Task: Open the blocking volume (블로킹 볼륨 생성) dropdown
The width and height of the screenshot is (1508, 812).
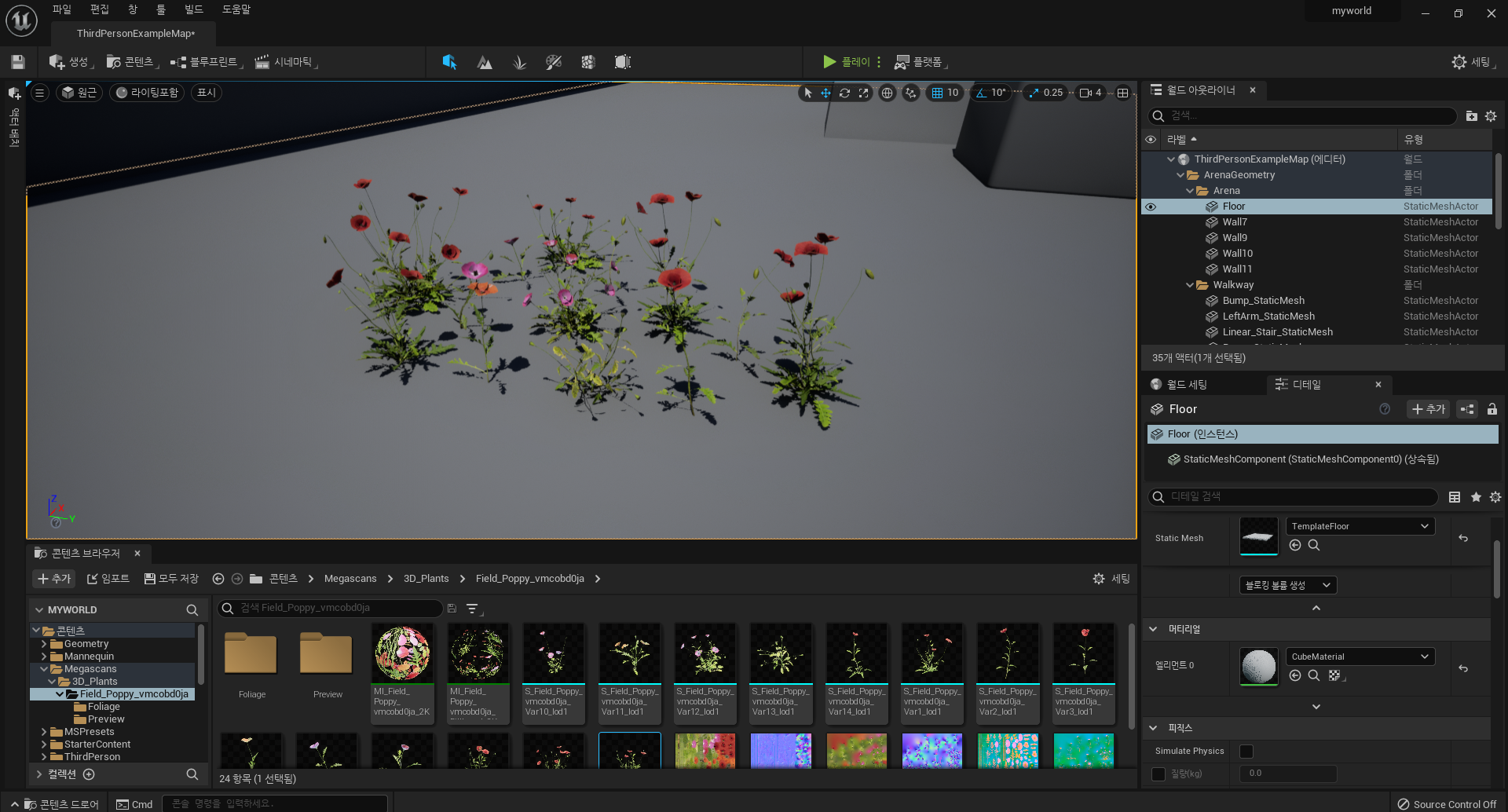Action: click(1288, 585)
